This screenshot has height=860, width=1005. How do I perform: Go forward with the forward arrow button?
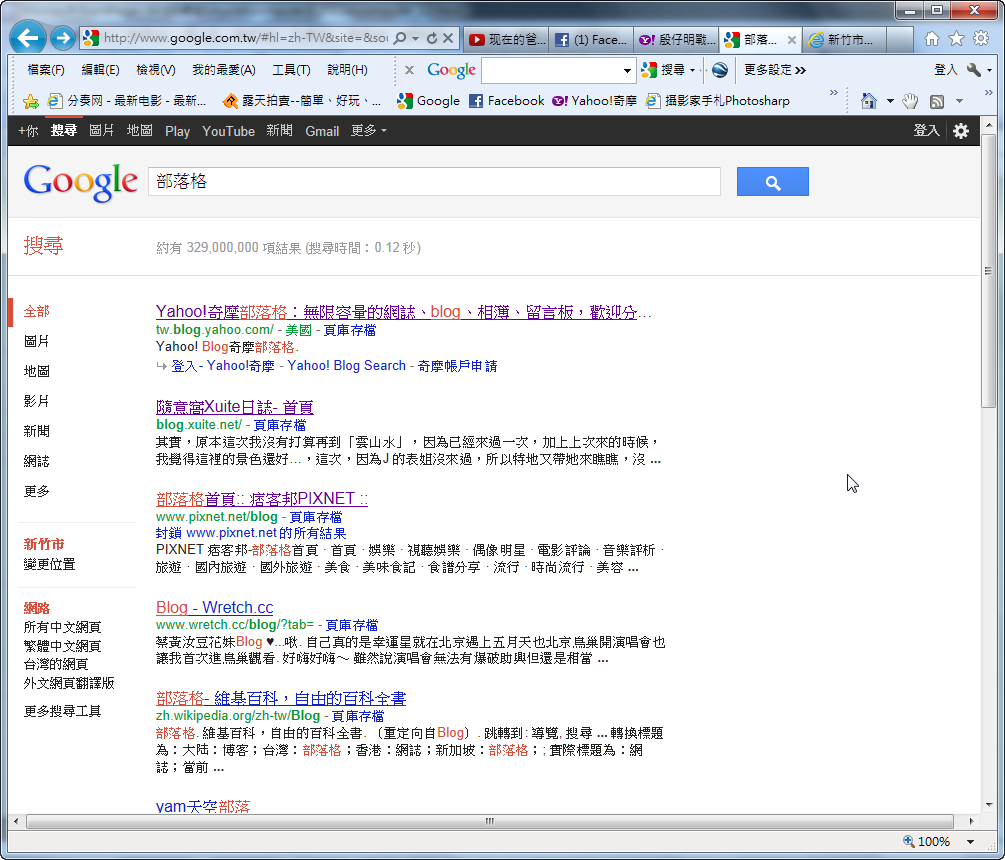[62, 38]
